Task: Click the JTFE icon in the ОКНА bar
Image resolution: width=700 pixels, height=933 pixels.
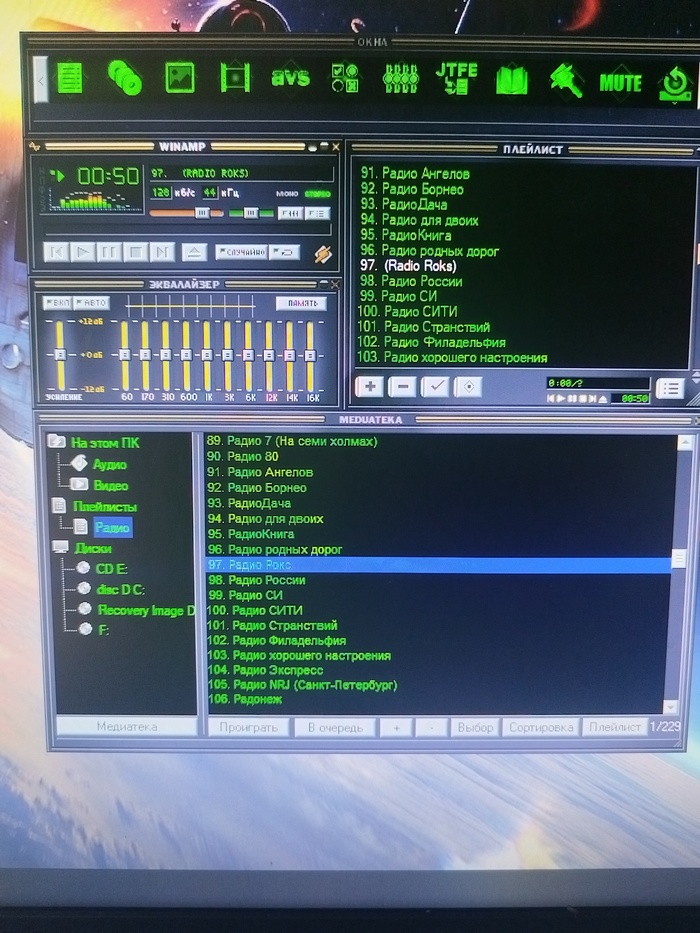Action: click(457, 78)
